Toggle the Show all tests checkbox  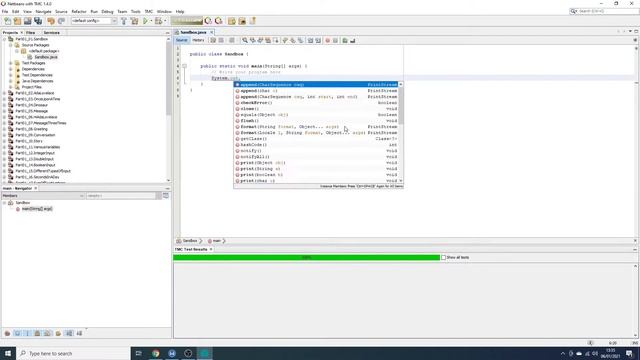[443, 258]
